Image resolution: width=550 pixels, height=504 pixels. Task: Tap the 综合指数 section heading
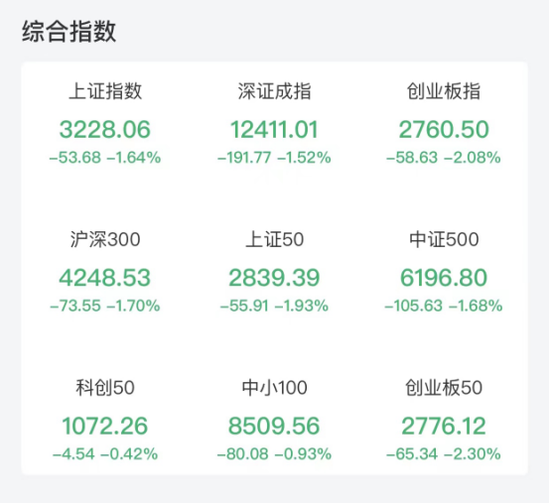(x=69, y=32)
